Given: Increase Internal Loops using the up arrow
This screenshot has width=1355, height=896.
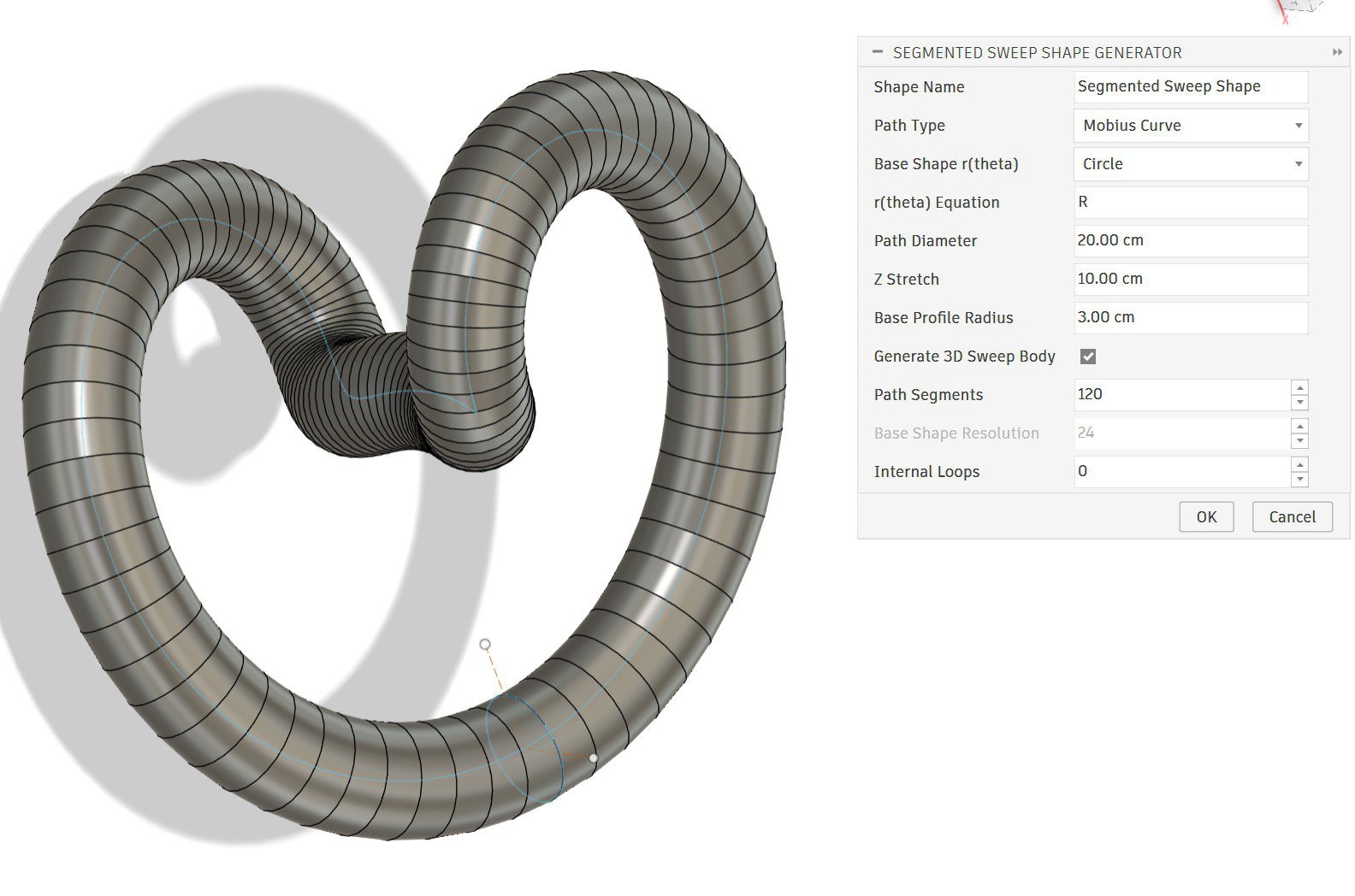Looking at the screenshot, I should click(x=1299, y=464).
